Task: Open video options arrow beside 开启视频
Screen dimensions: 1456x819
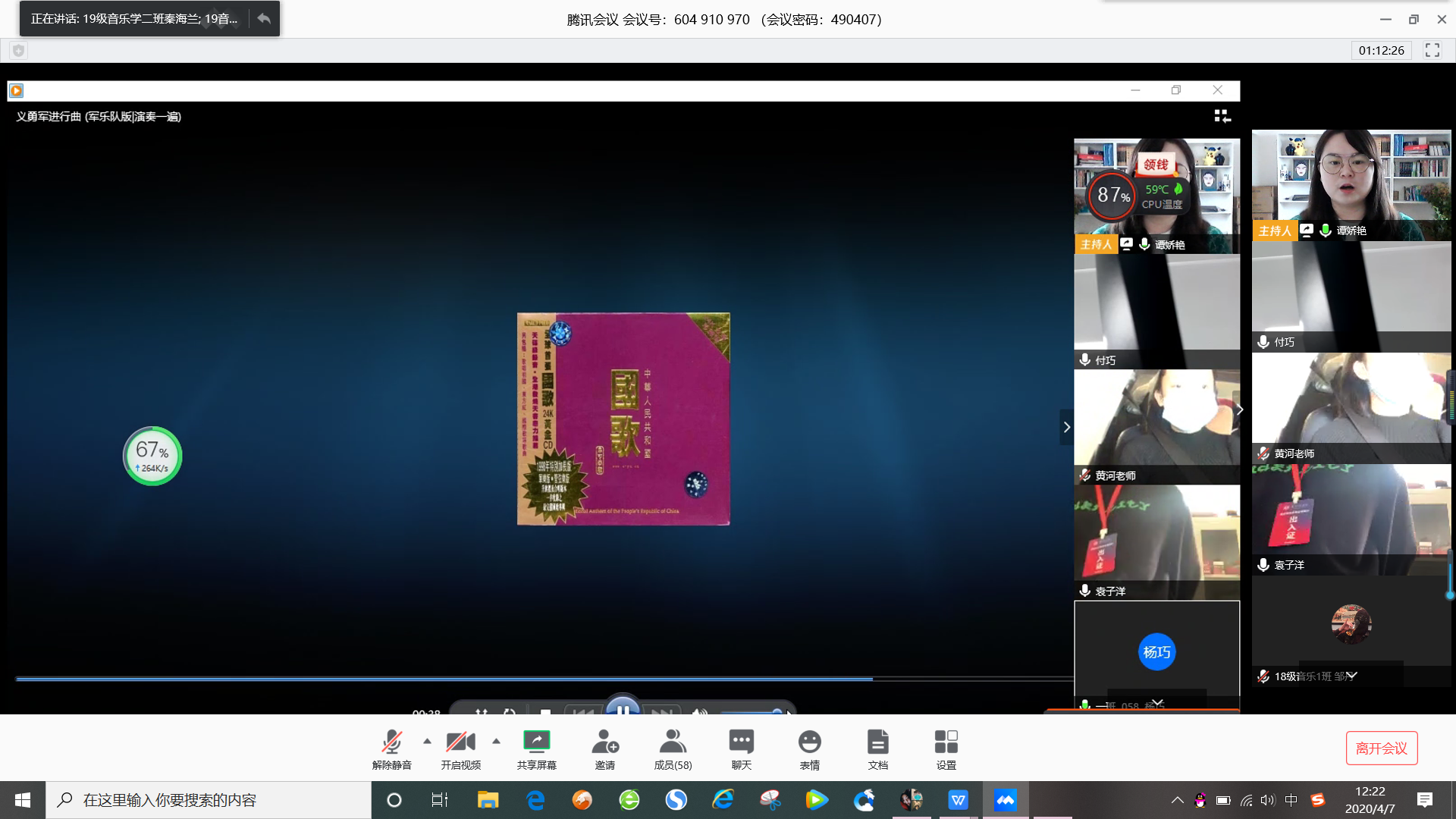Action: 496,741
